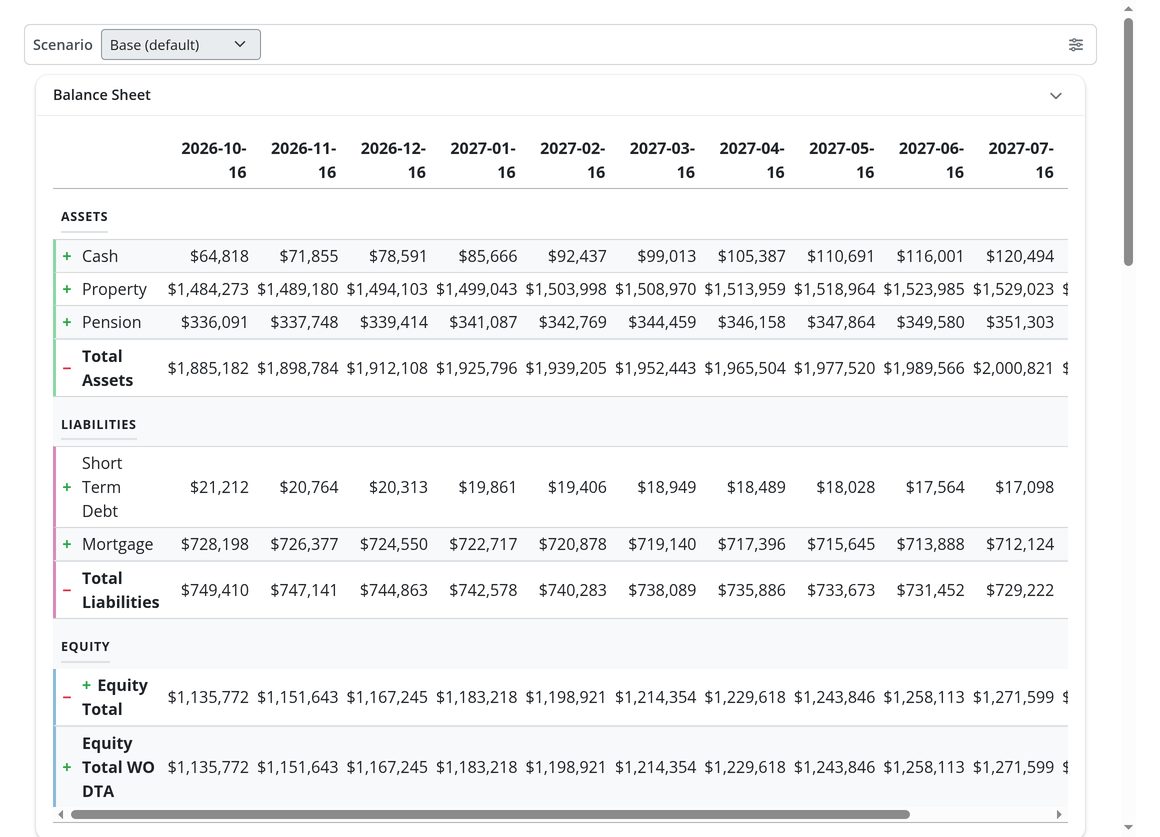Select the 2026-12-16 column header
Screen dimensions: 1160x837
tap(393, 160)
